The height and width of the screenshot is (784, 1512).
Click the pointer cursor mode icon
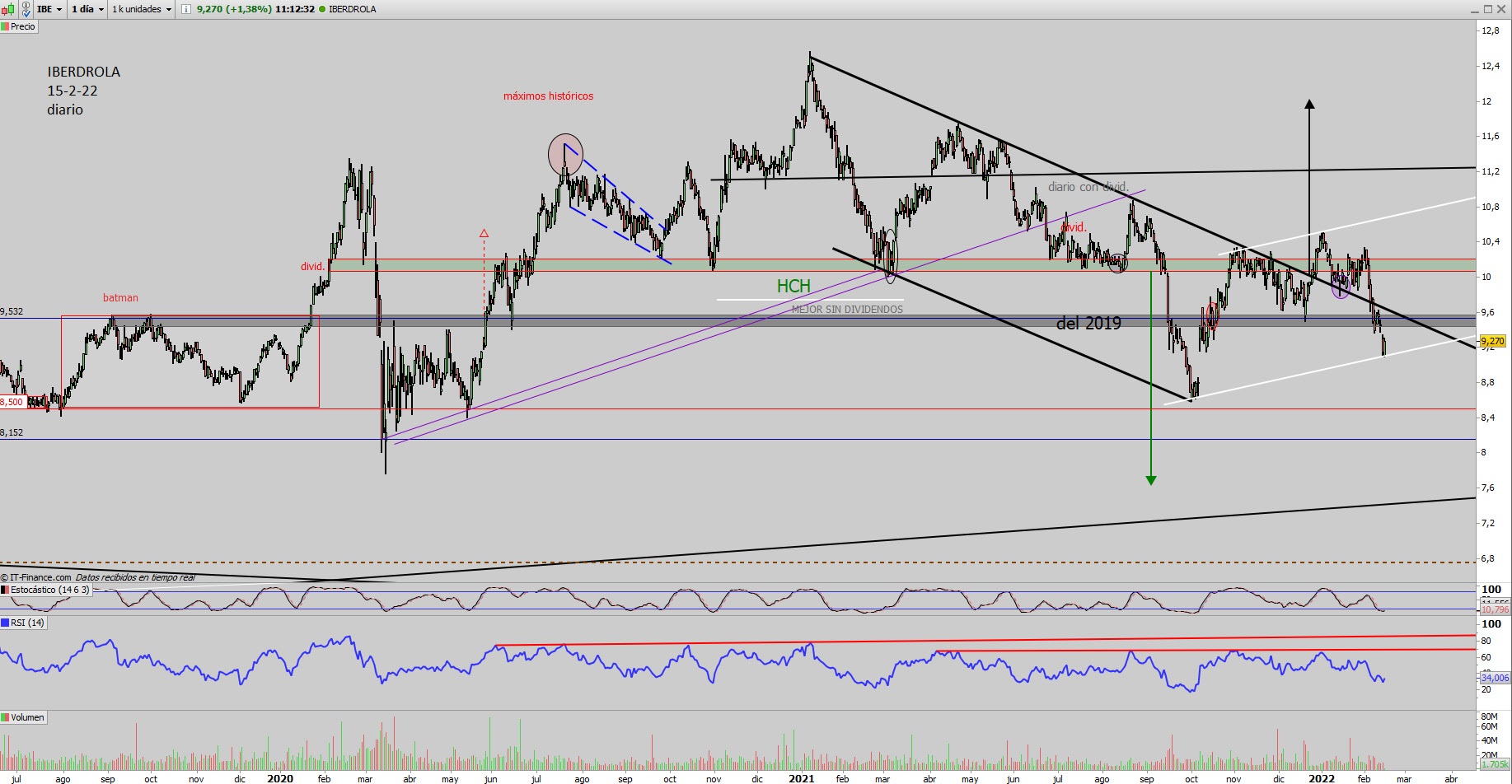[x=26, y=9]
